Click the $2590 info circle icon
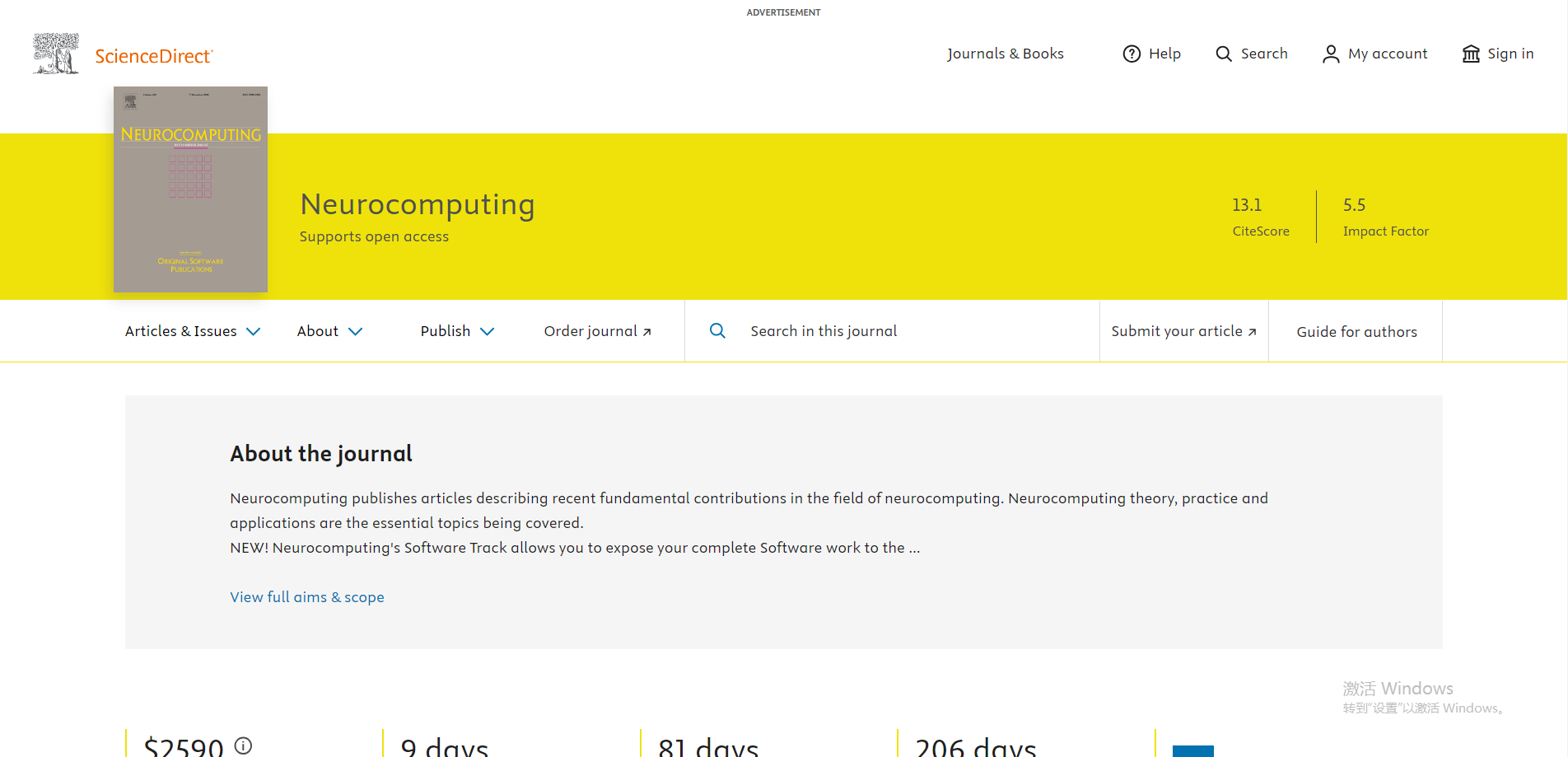 (243, 745)
